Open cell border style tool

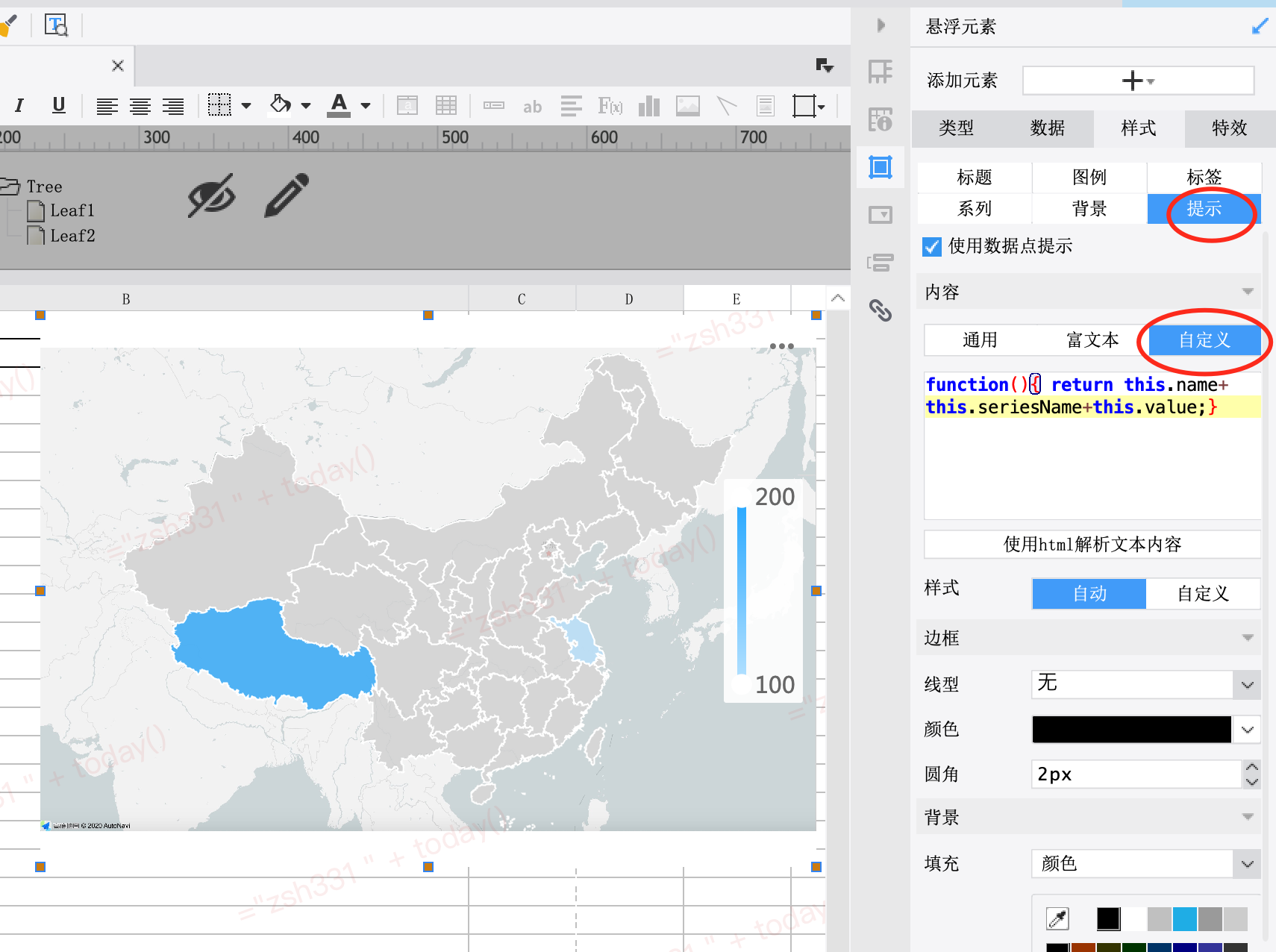[219, 105]
